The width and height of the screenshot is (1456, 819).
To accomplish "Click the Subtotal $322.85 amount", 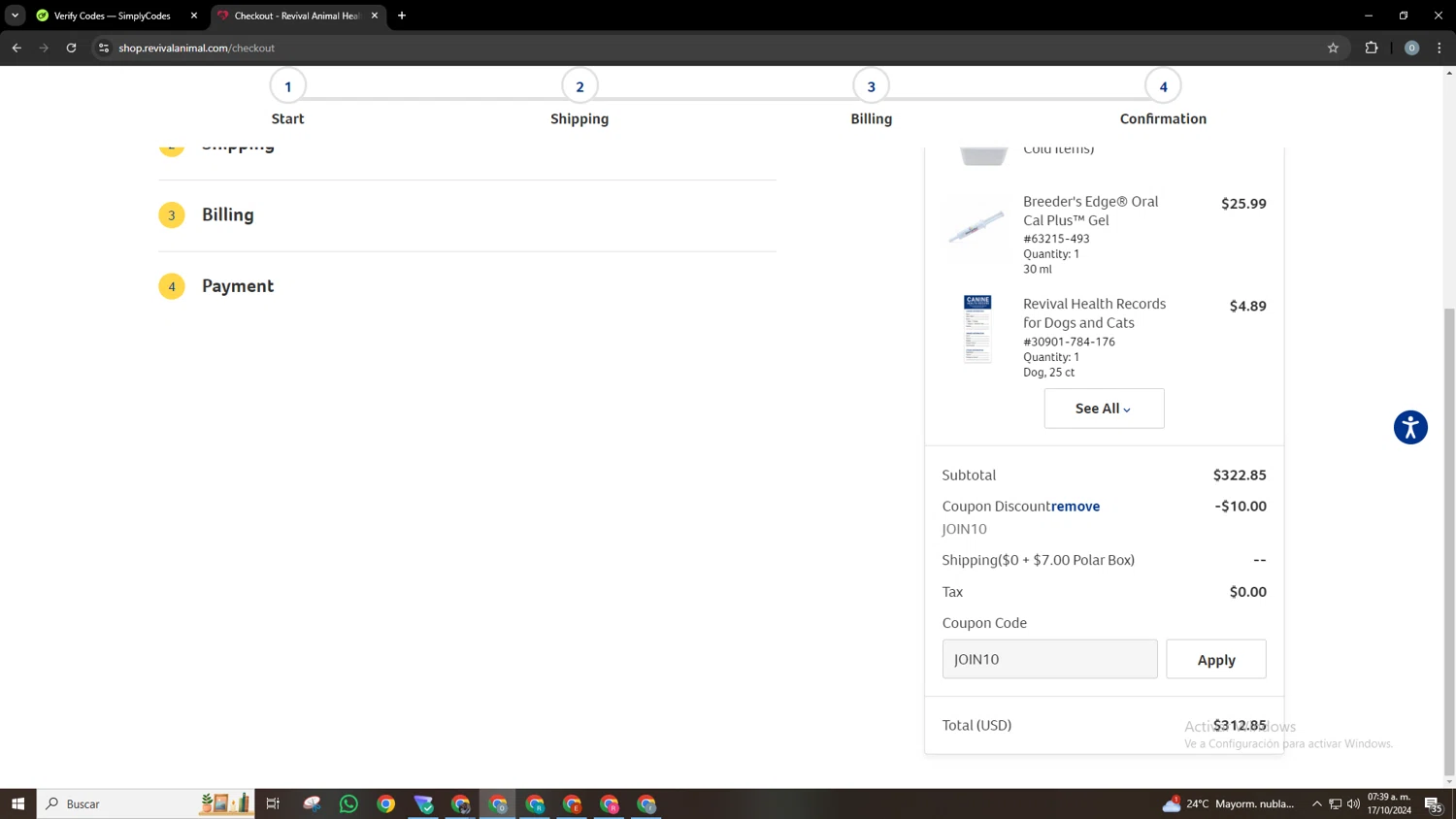I will point(1240,475).
